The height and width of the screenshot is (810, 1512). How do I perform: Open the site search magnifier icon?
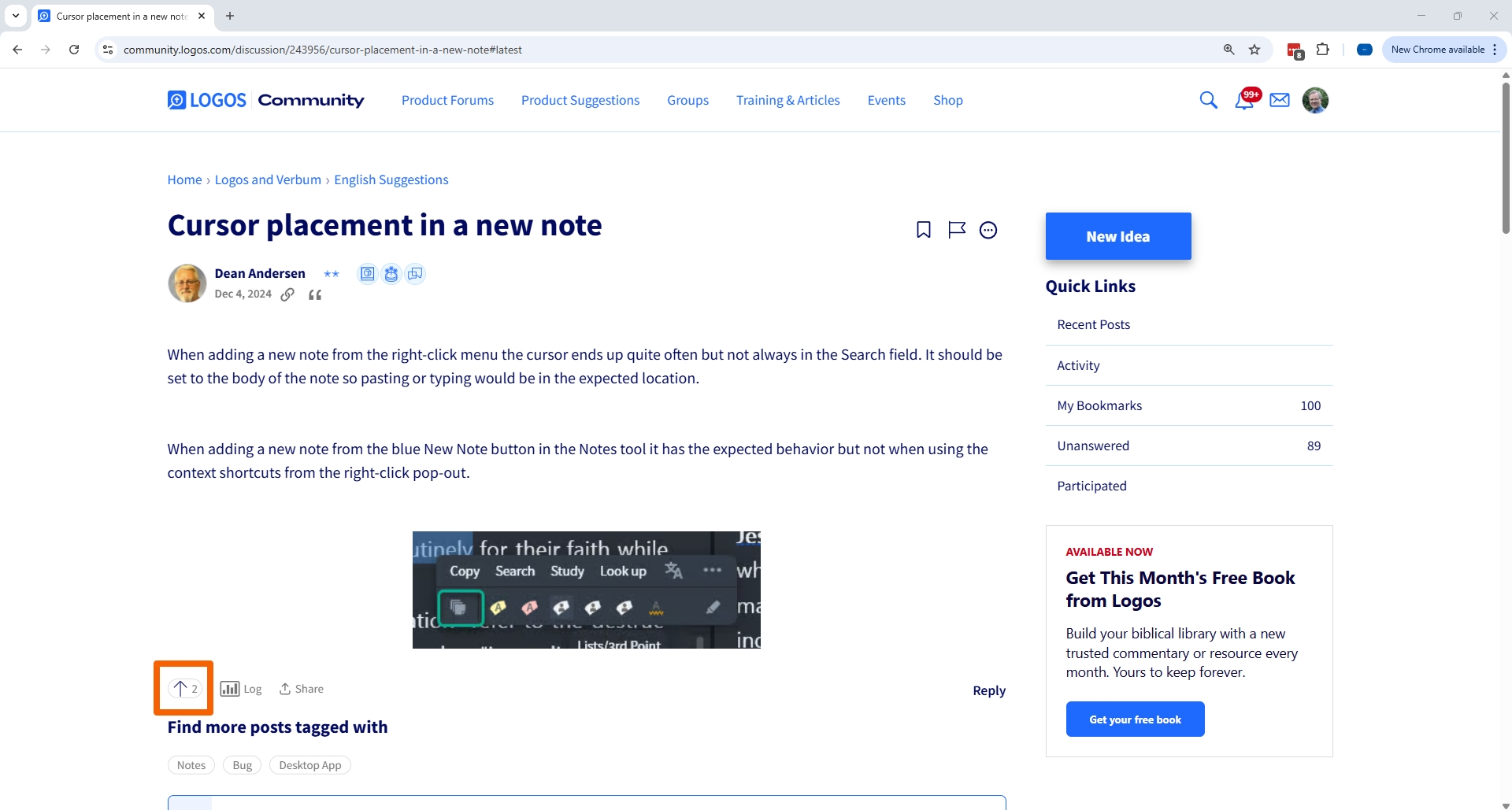(1208, 100)
